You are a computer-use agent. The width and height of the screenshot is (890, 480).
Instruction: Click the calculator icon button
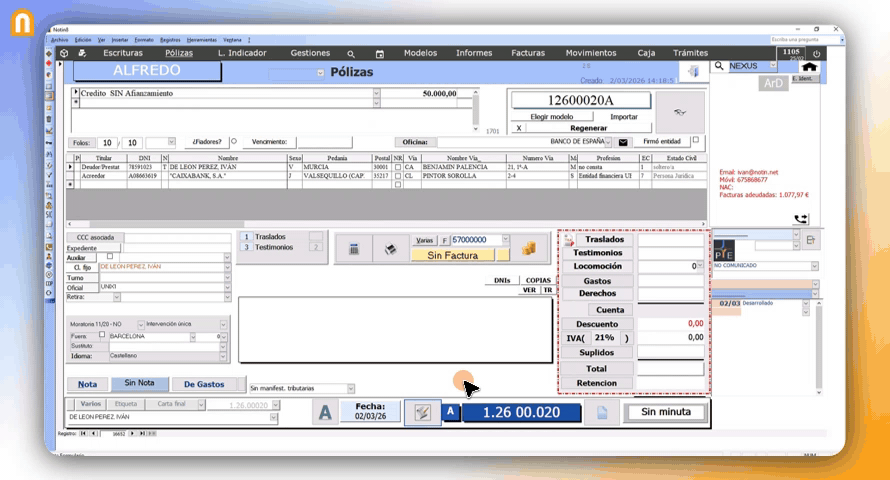pyautogui.click(x=352, y=249)
